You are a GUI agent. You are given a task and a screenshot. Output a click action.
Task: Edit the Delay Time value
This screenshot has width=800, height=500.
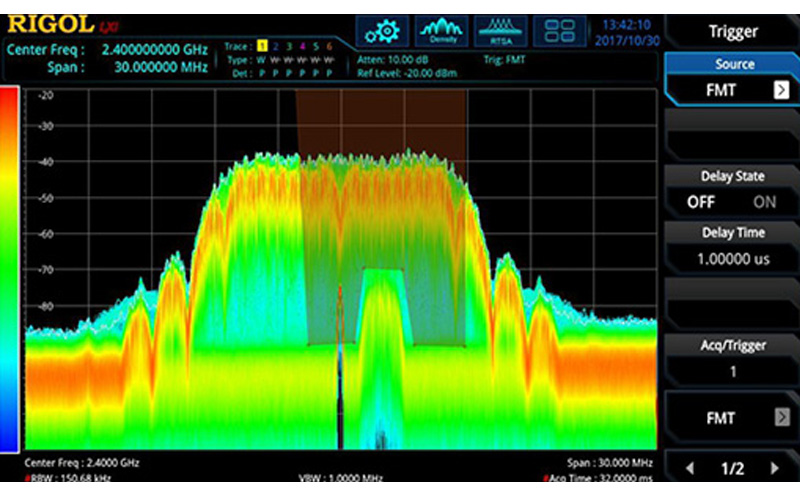[733, 259]
